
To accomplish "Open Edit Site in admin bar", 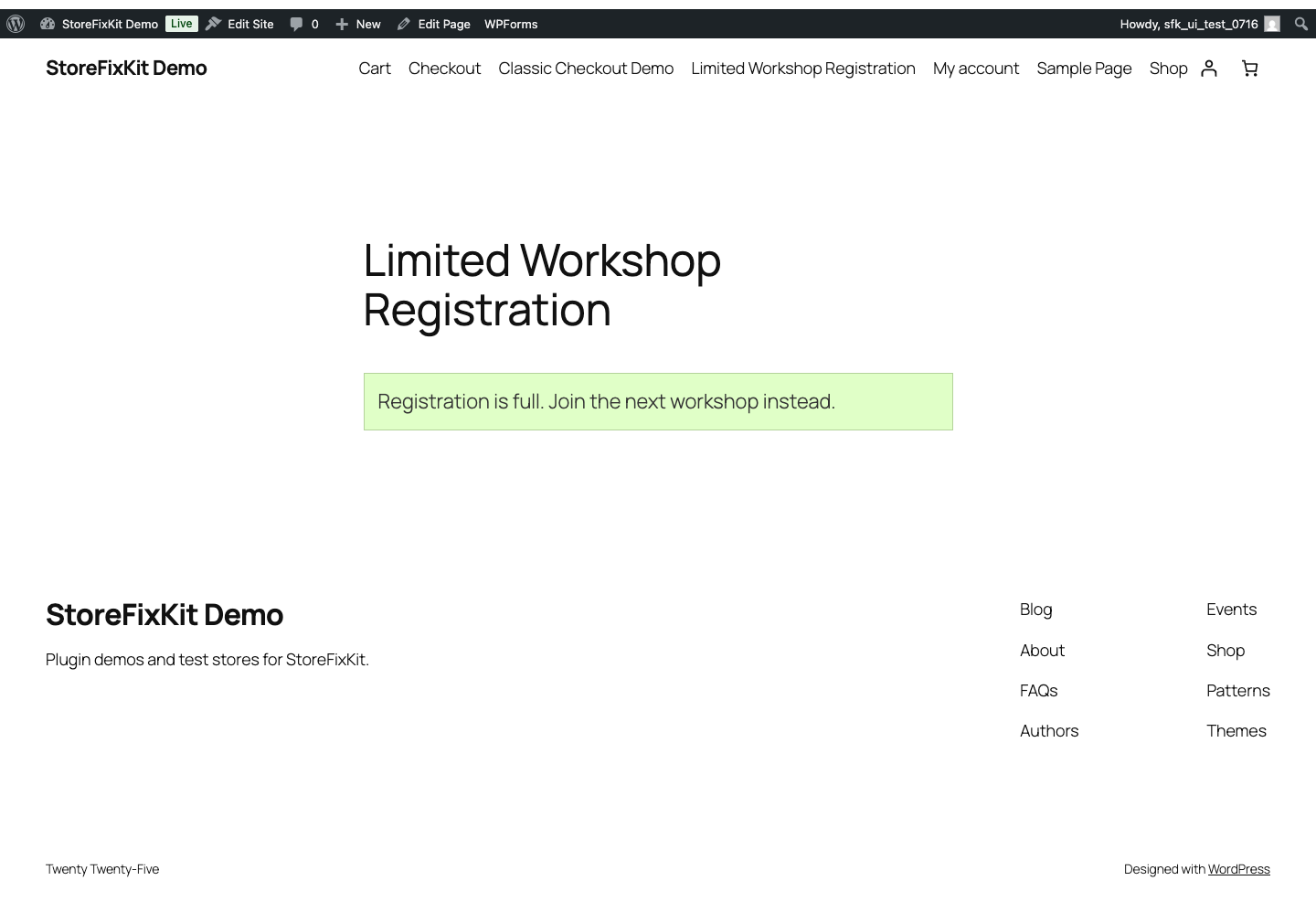I will (x=239, y=24).
